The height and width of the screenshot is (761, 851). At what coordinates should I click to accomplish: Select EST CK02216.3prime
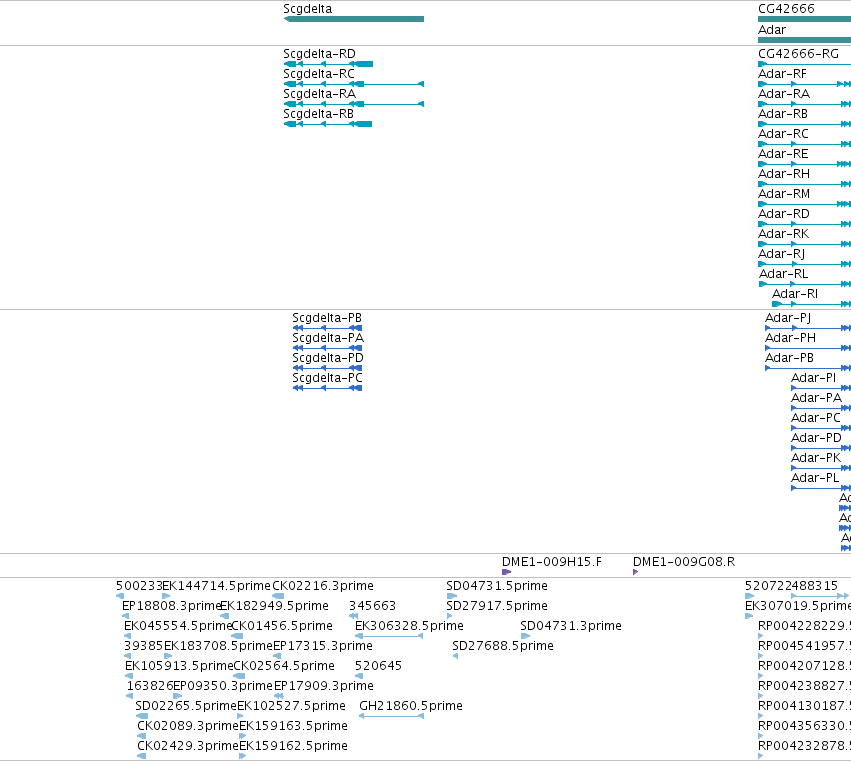click(322, 586)
